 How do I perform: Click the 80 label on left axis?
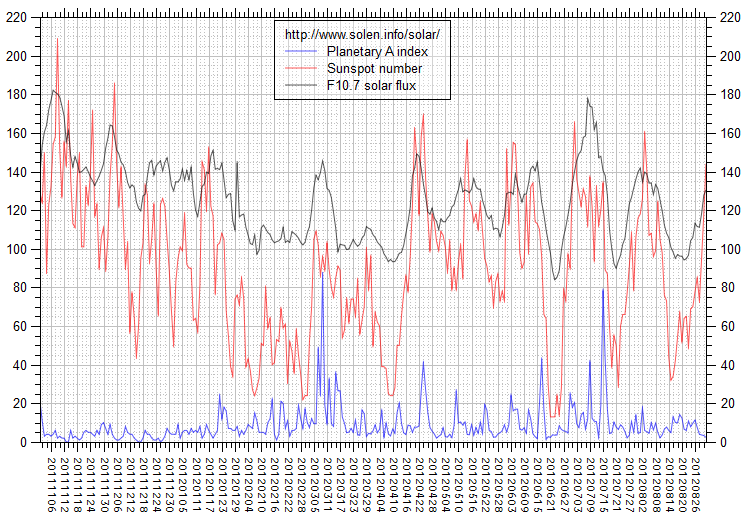point(20,288)
